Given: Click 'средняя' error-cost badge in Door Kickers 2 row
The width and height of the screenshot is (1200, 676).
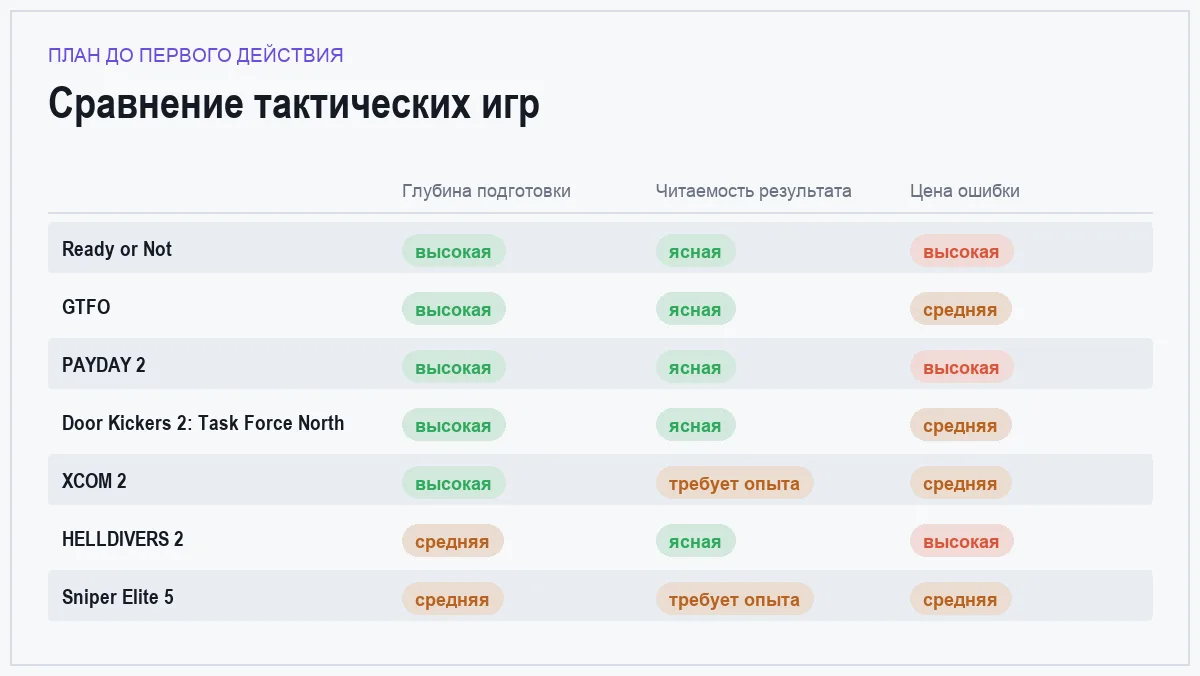Looking at the screenshot, I should (x=961, y=425).
